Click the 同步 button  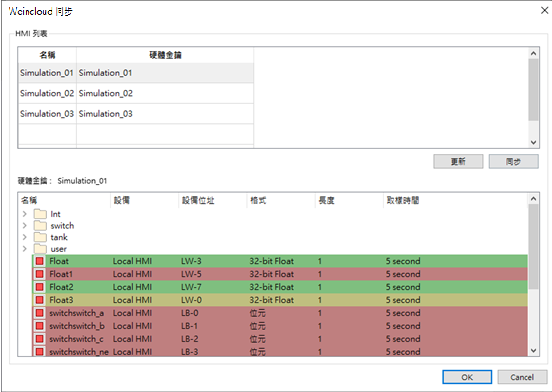514,162
